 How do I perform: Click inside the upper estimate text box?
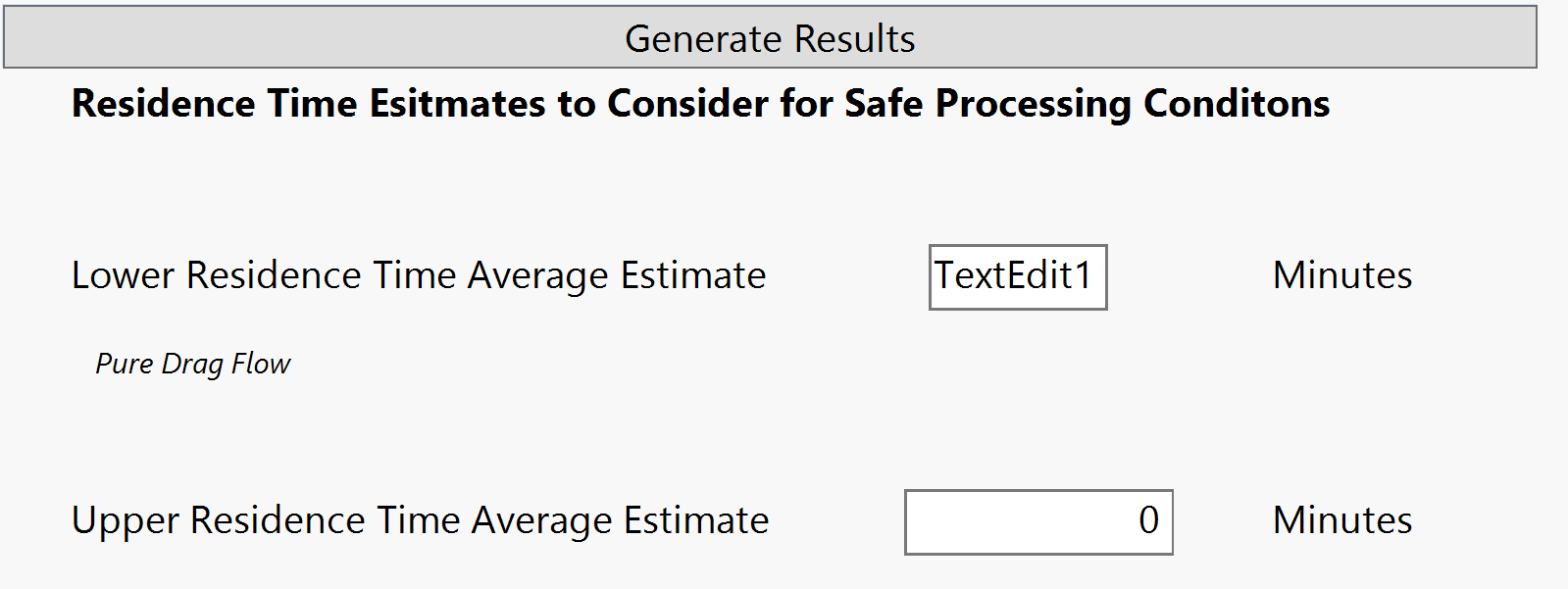point(1037,522)
